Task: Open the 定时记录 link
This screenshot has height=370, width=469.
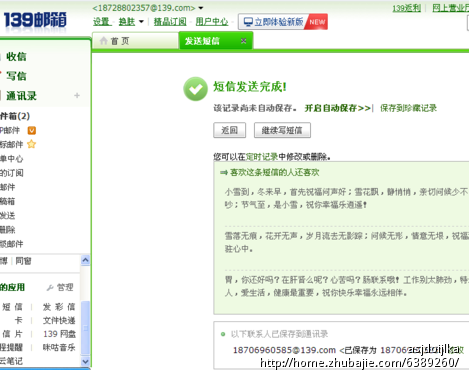Action: [262, 157]
